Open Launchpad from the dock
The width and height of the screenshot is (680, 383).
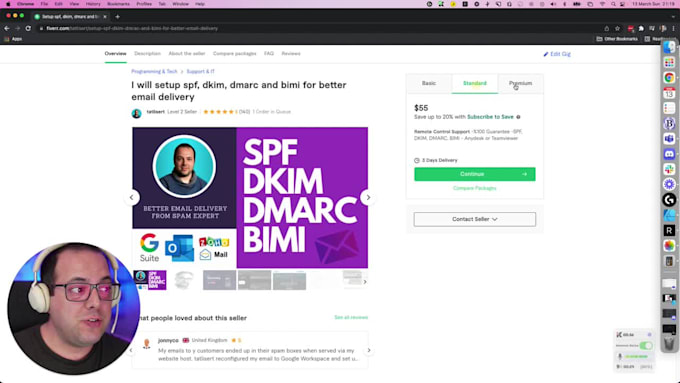pyautogui.click(x=669, y=62)
